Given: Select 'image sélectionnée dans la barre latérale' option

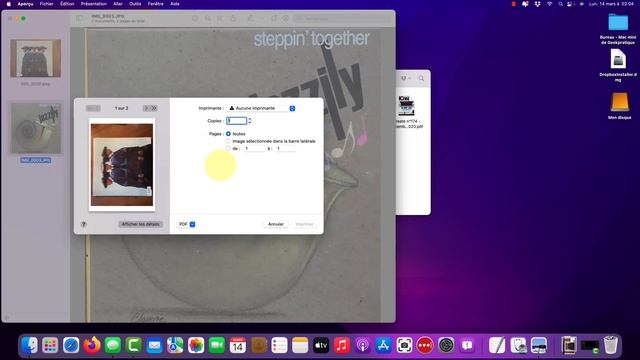Looking at the screenshot, I should pyautogui.click(x=228, y=141).
